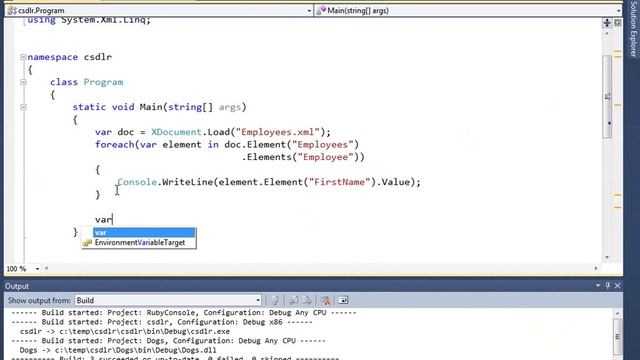Click the Output panel title label

coord(17,286)
